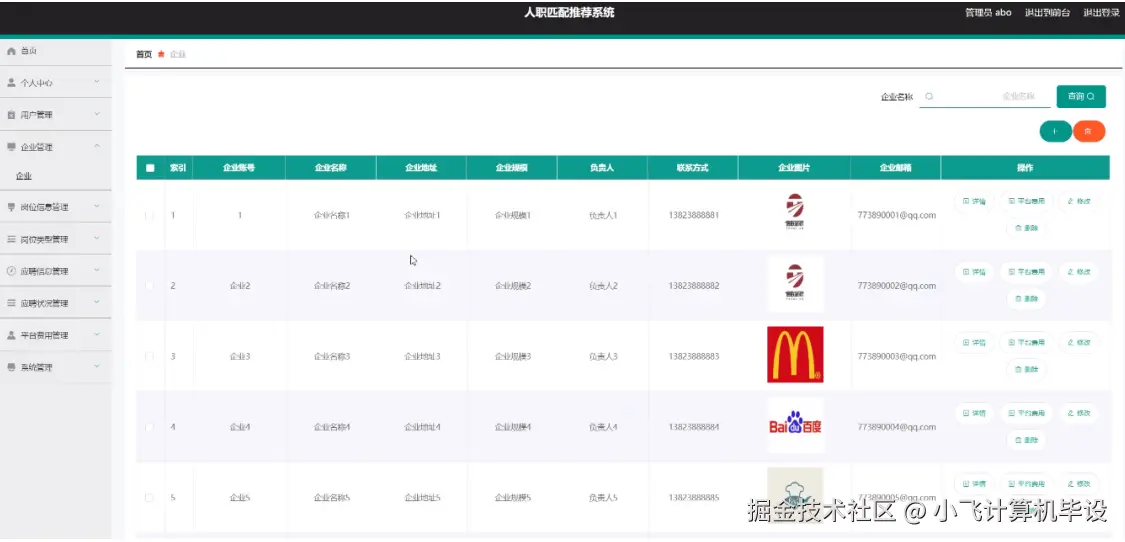The width and height of the screenshot is (1125, 542).
Task: Click 删除 for 企业名称4 row
Action: pyautogui.click(x=1026, y=440)
